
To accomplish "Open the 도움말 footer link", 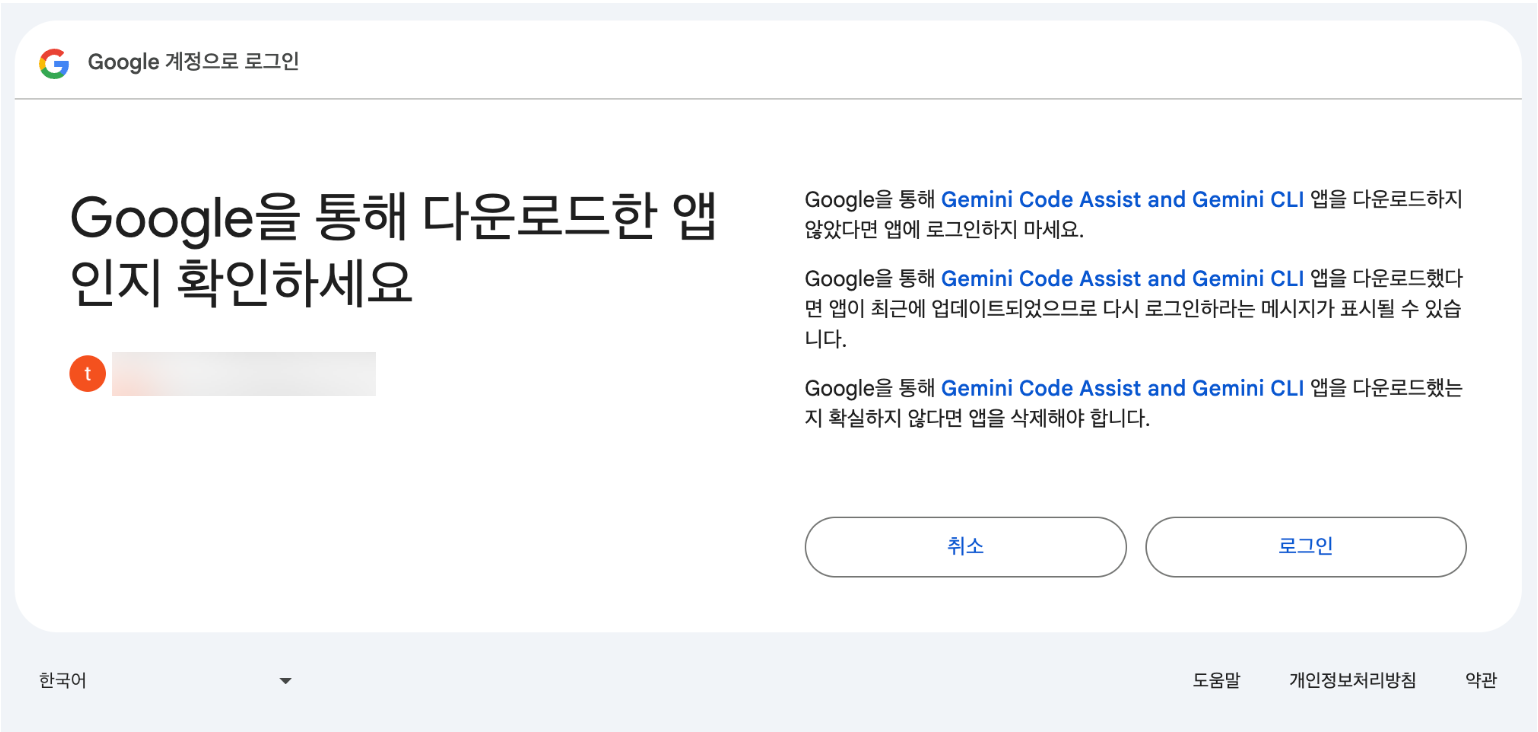I will (x=1216, y=681).
